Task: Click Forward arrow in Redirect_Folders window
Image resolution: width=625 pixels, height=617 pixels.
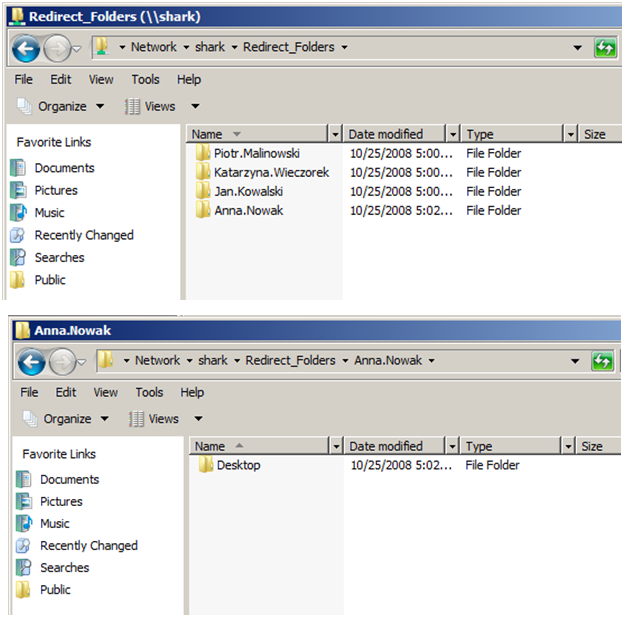Action: 57,49
